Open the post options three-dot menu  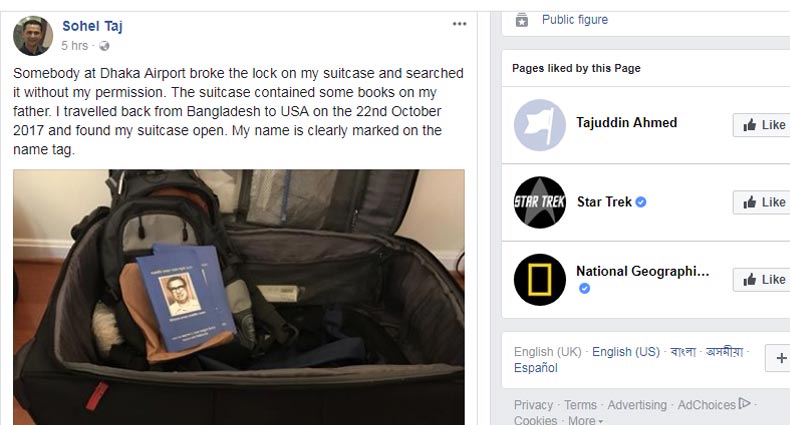(x=459, y=24)
